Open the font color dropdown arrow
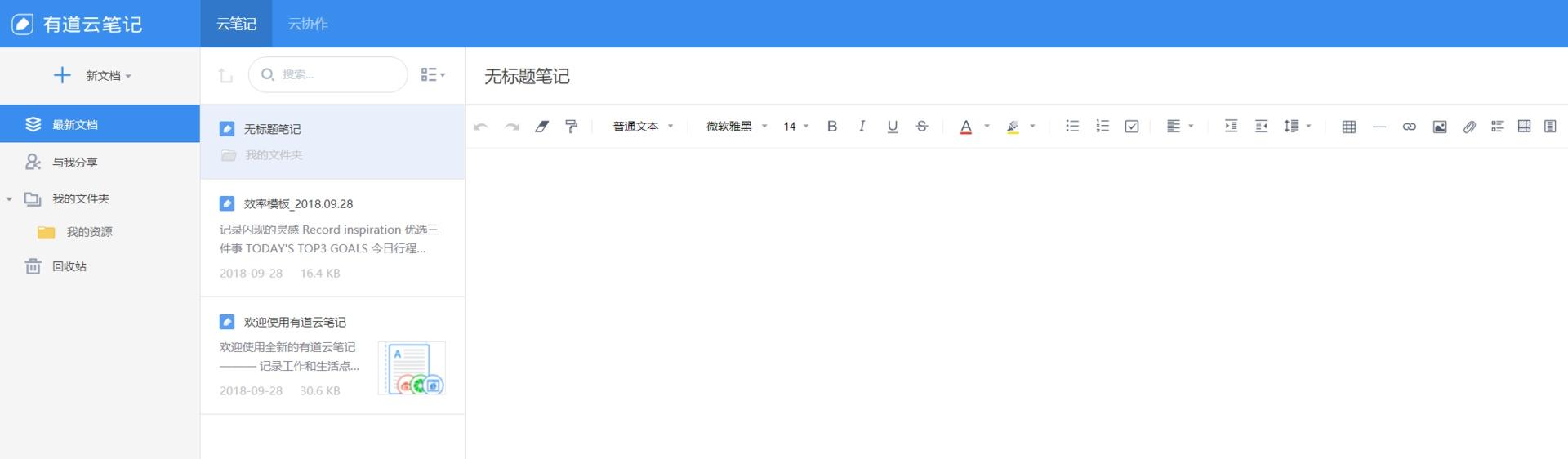Viewport: 1568px width, 459px height. coord(987,127)
